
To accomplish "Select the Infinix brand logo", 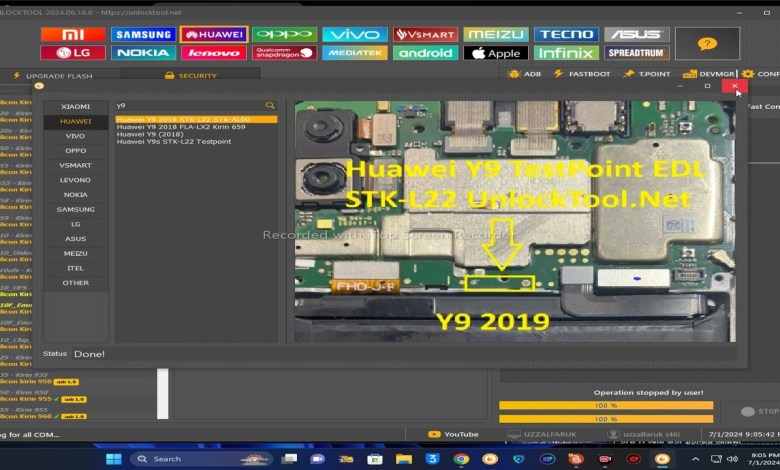I will point(566,53).
